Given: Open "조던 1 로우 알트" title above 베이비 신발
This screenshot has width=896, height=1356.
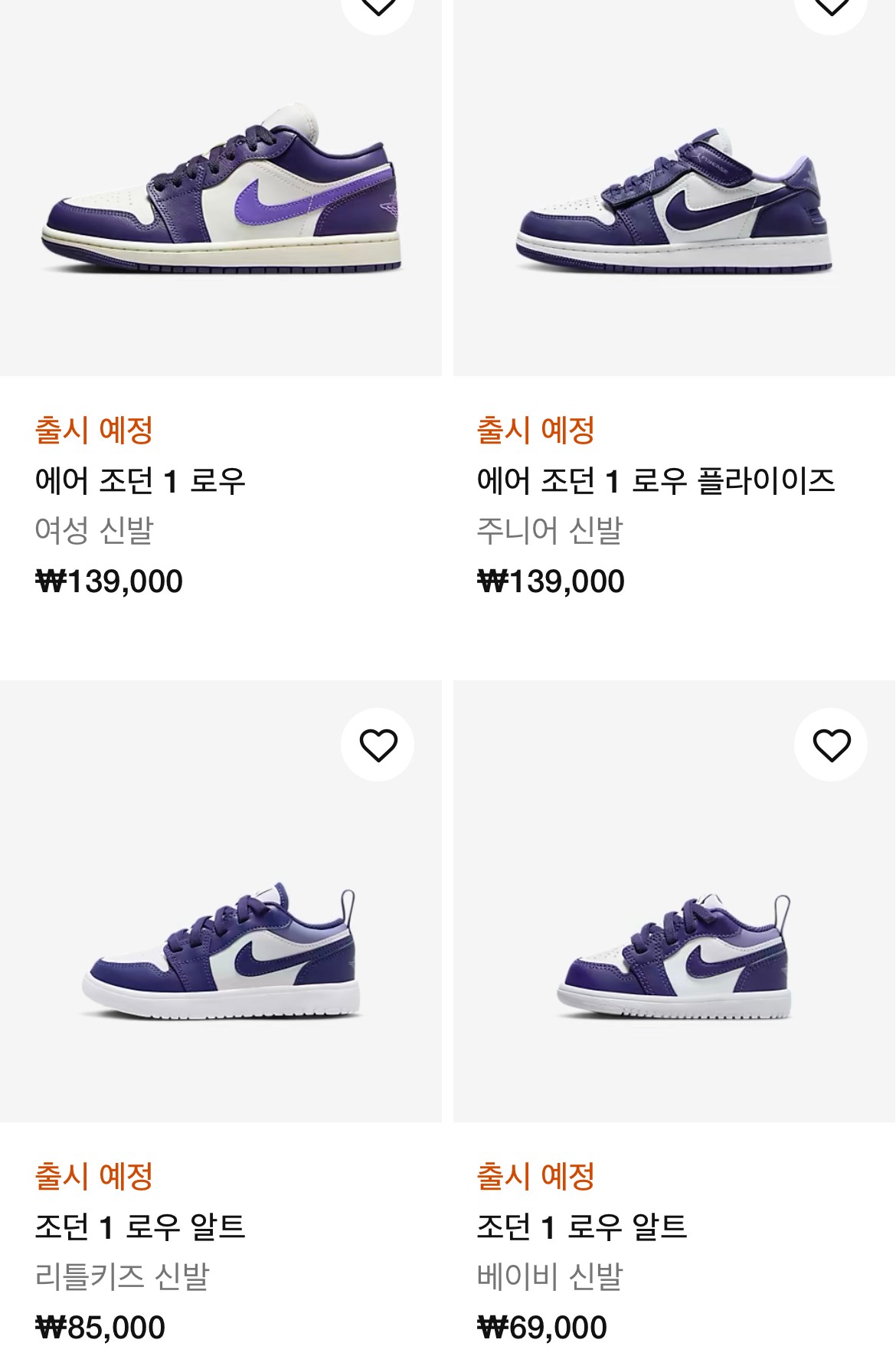Looking at the screenshot, I should (x=582, y=1227).
